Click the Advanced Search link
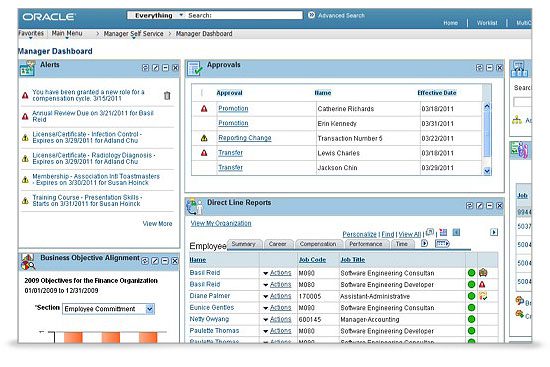This screenshot has width=550, height=367. tap(341, 15)
